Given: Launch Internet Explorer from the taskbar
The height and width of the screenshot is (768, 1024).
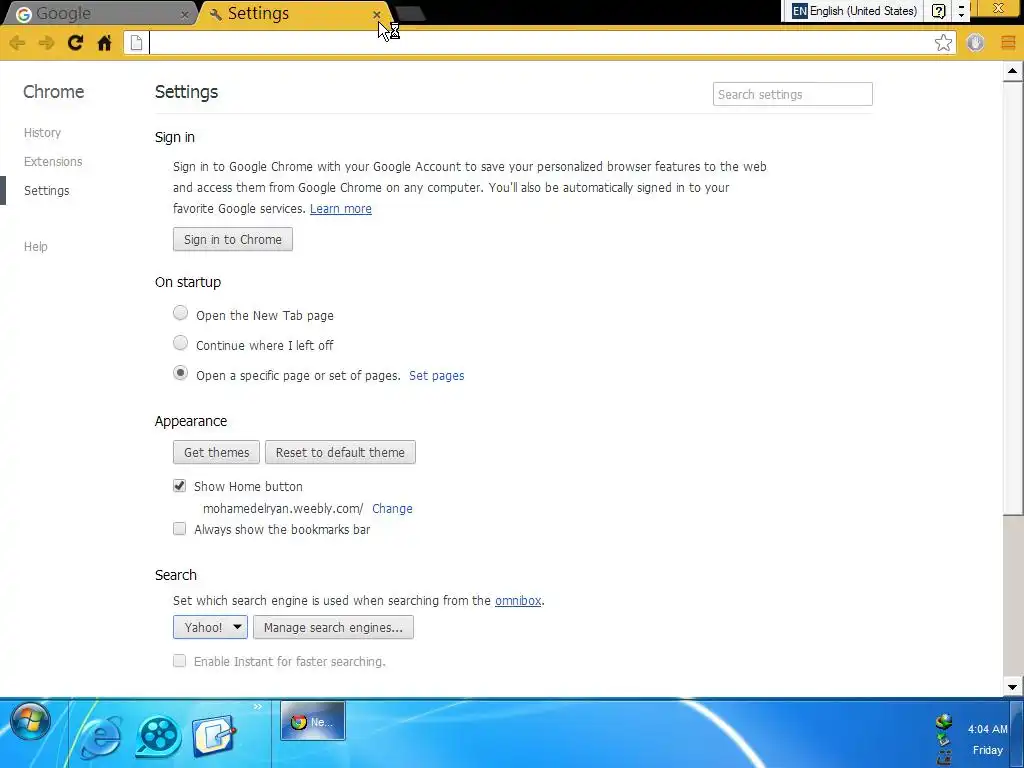Looking at the screenshot, I should 100,735.
